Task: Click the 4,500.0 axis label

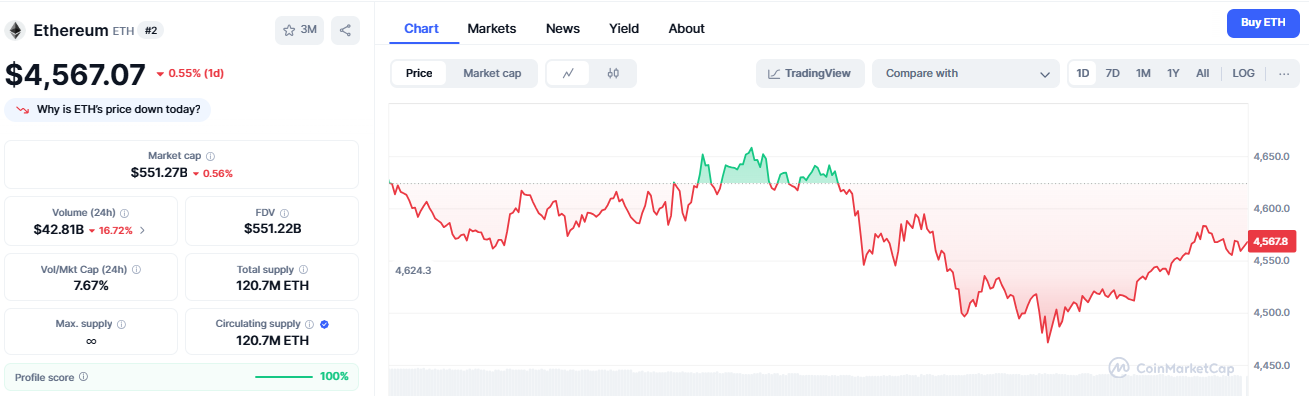Action: (x=1271, y=313)
